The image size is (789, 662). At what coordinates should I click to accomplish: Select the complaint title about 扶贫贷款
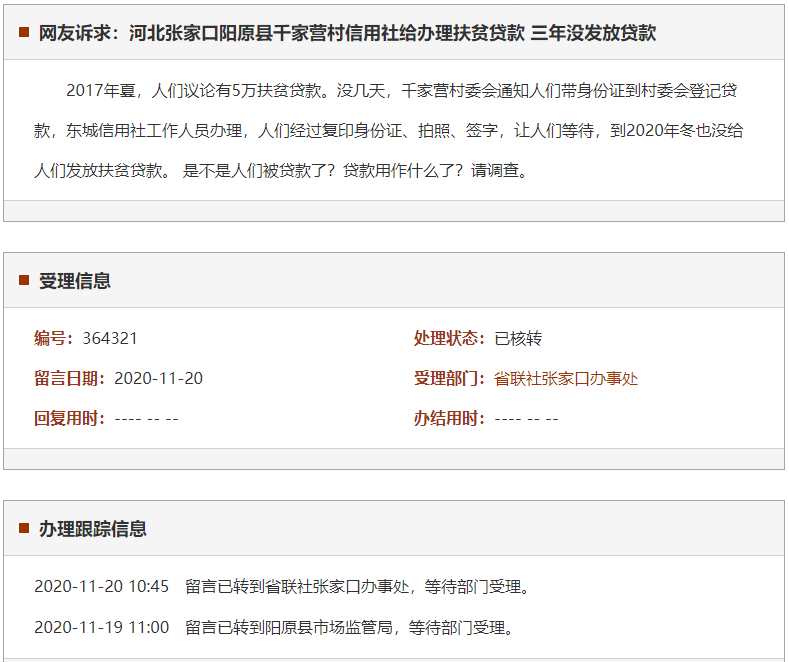coord(347,33)
